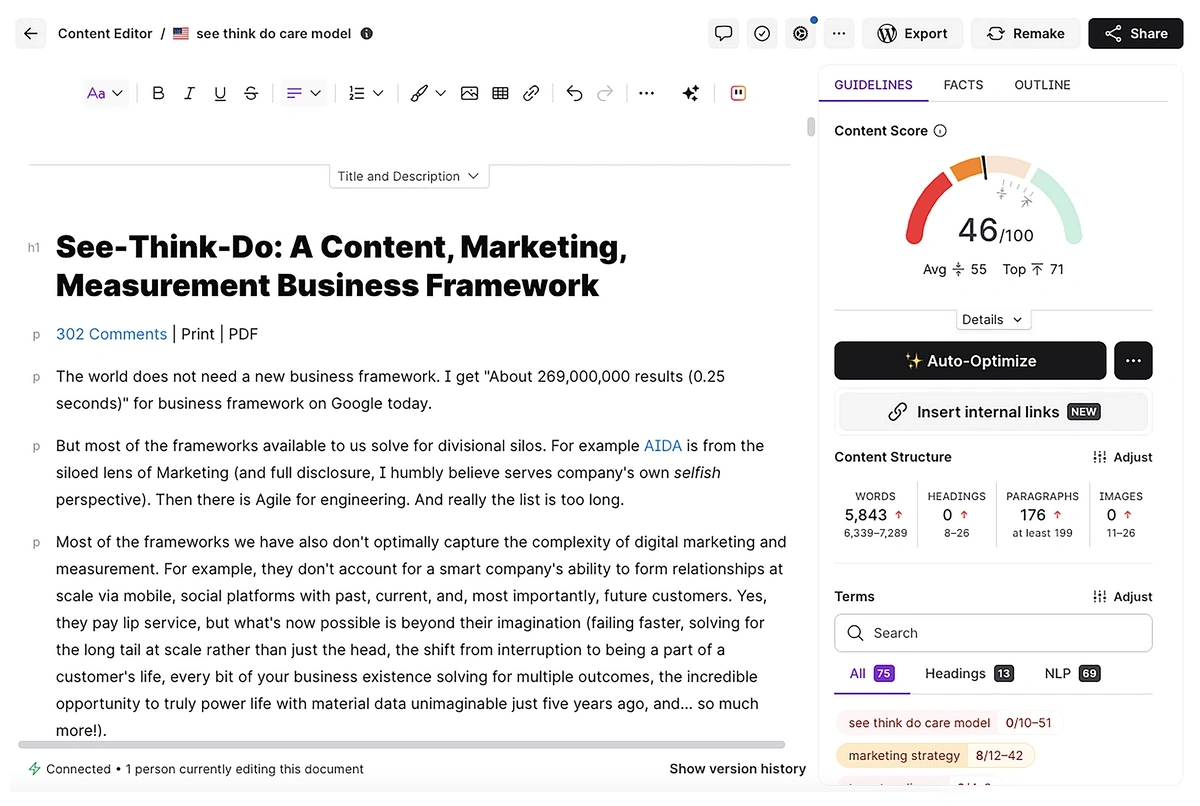Go back using the arrow button

coord(31,33)
